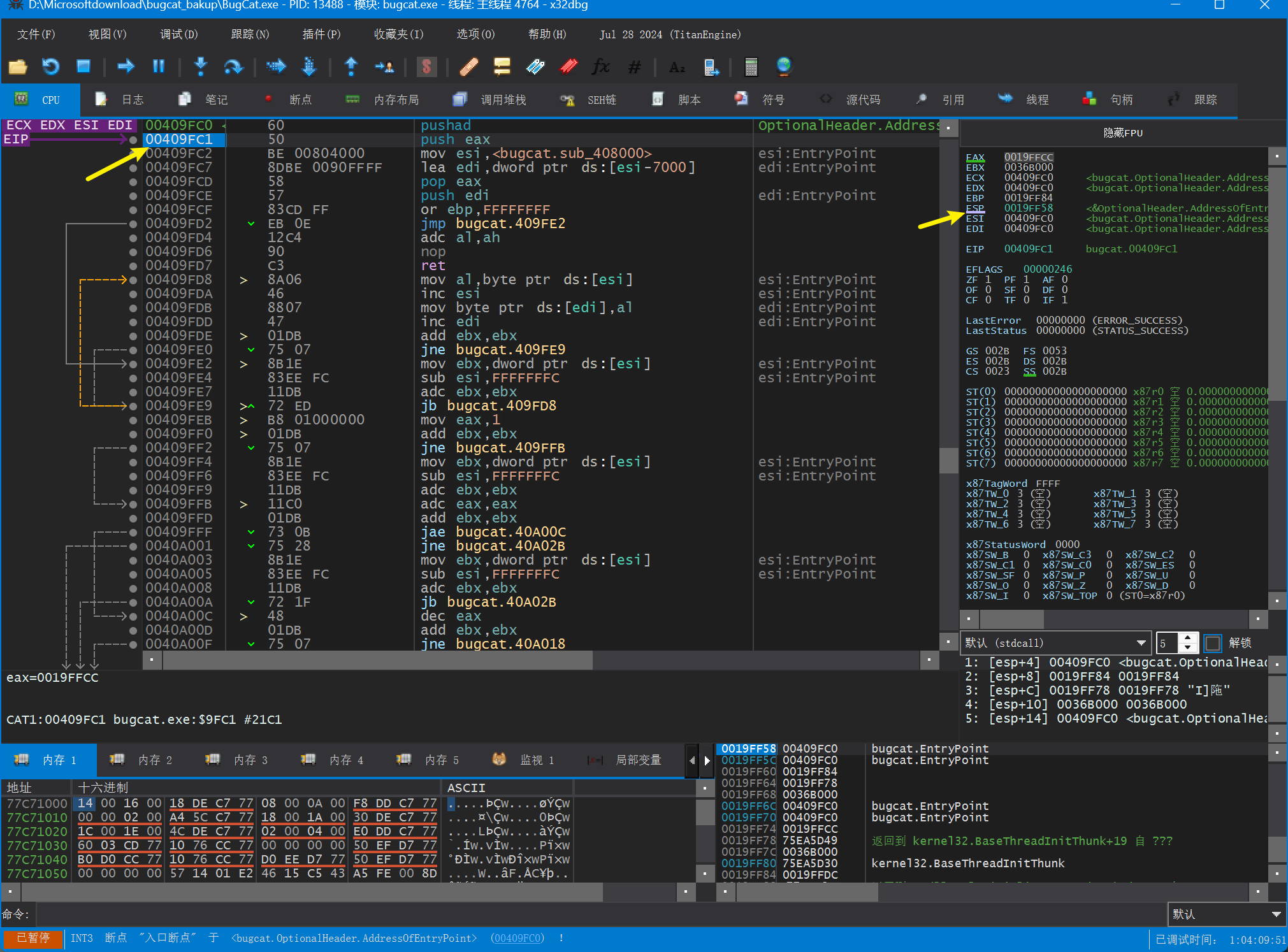Toggle breakpoint bullet at address 00409FC2
The image size is (1288, 952).
point(133,154)
